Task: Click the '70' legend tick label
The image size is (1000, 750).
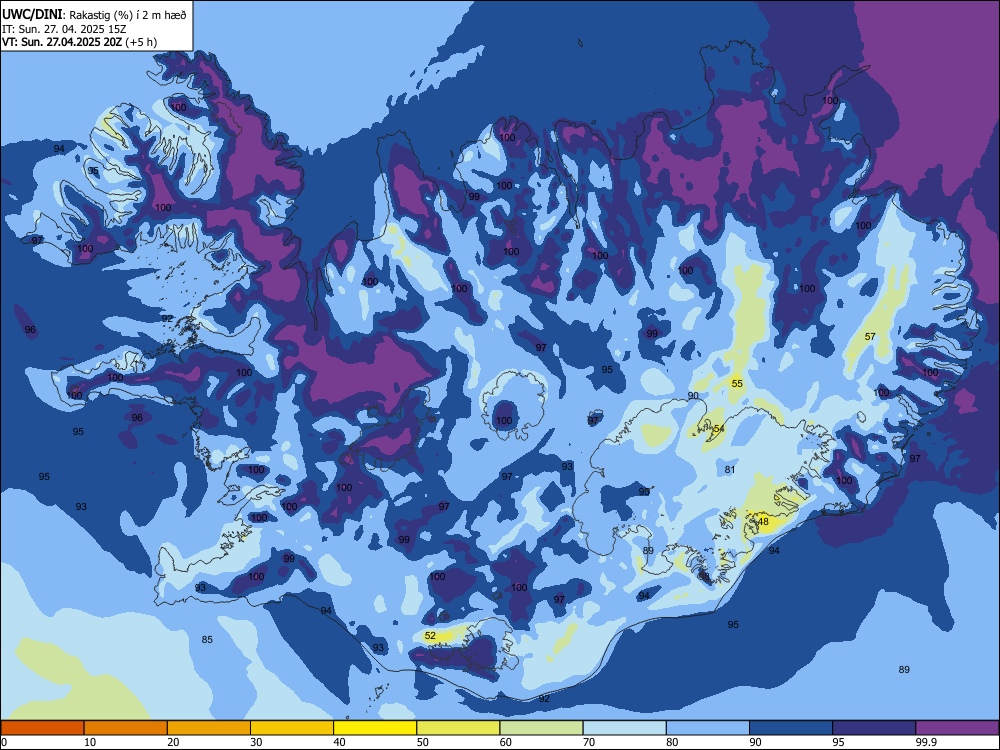Action: click(589, 742)
